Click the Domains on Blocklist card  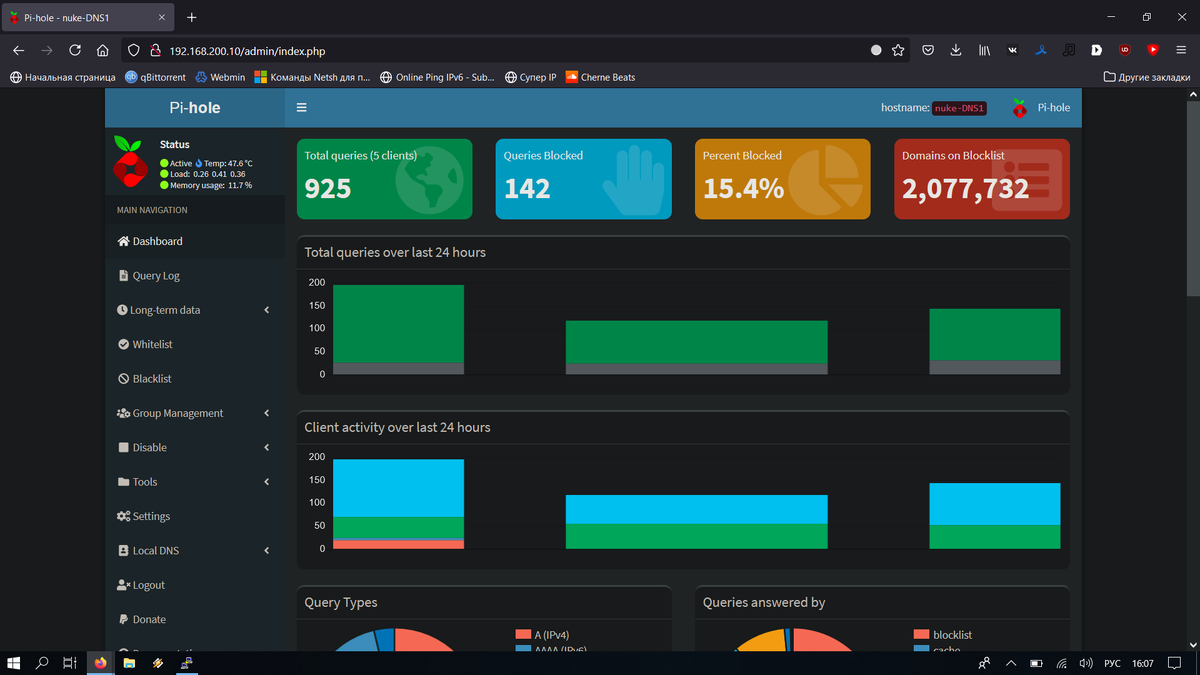tap(982, 178)
